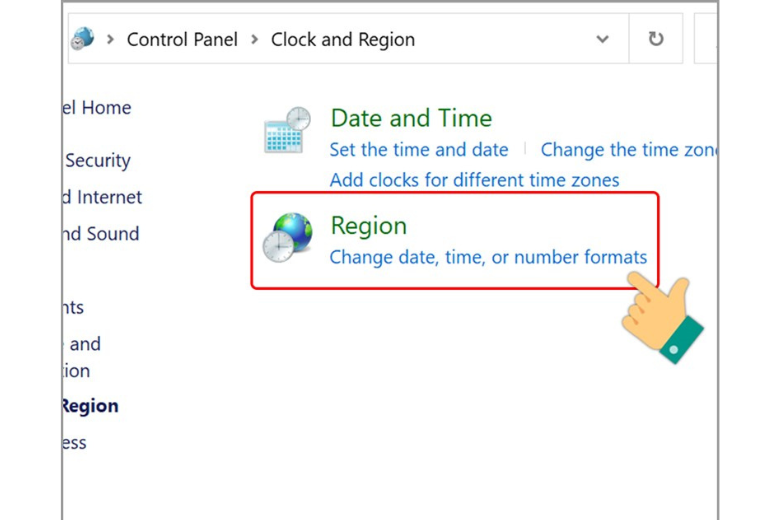Open Change date, time, or number formats

coord(488,257)
